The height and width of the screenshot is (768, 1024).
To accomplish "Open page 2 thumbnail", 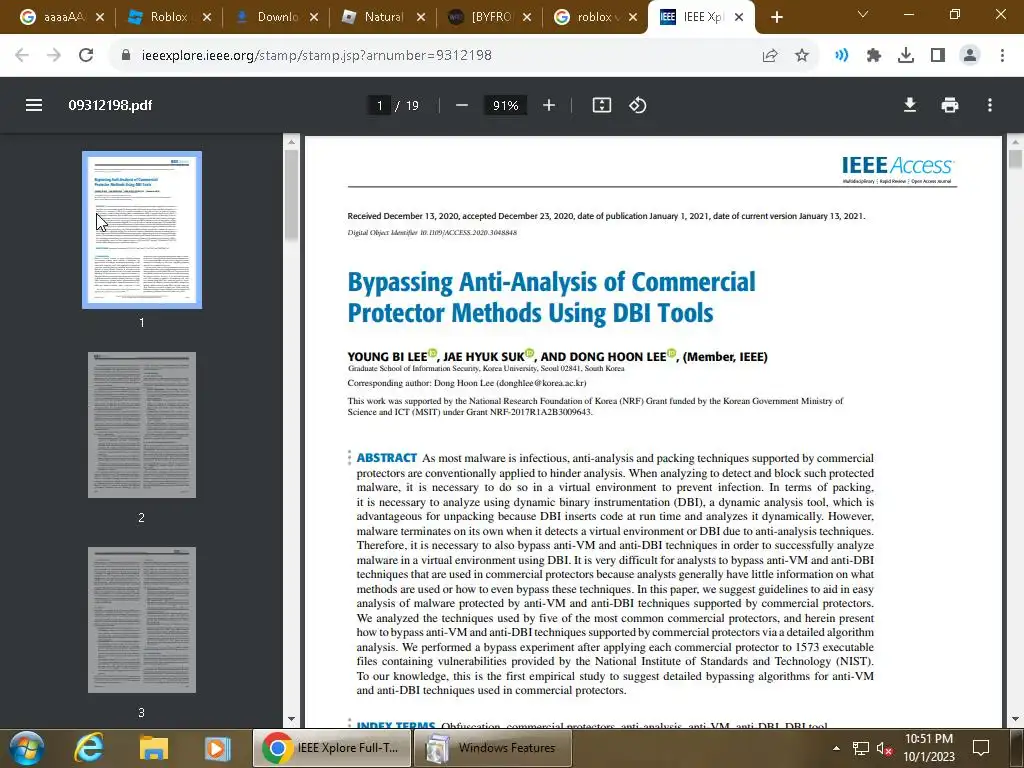I will (142, 425).
